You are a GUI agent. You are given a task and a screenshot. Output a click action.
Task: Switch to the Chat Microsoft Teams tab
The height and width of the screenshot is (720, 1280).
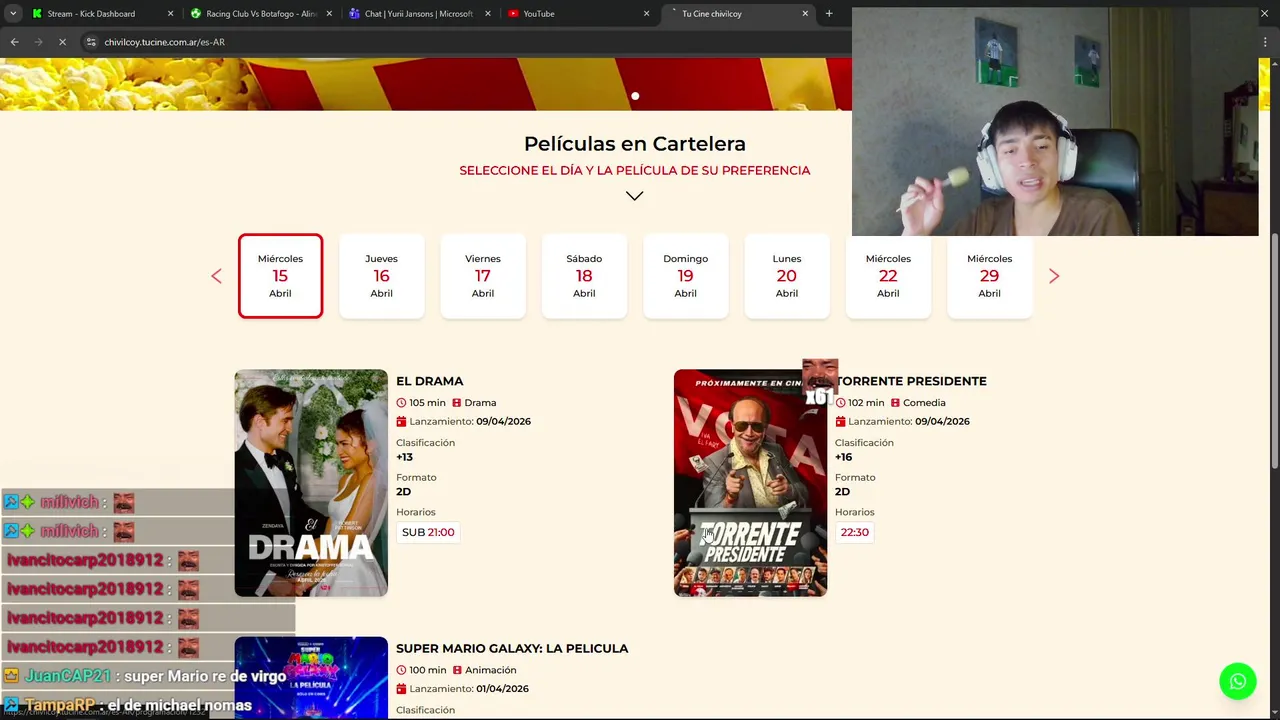point(418,14)
